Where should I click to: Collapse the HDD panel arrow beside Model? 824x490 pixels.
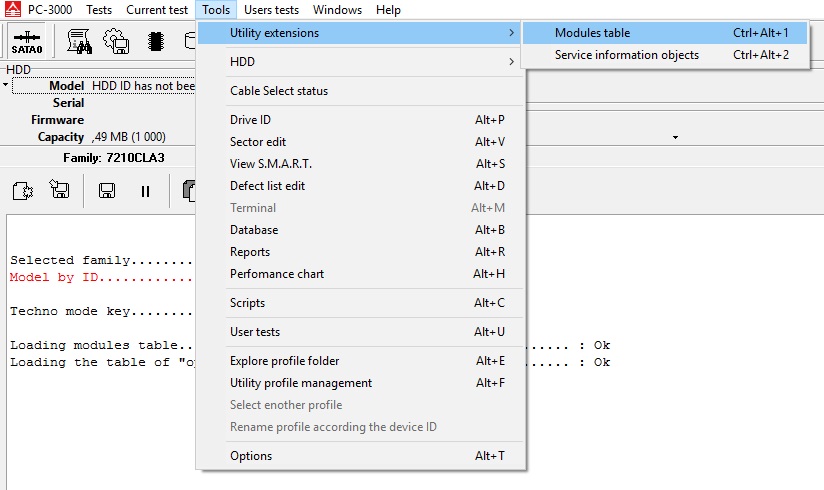[6, 86]
